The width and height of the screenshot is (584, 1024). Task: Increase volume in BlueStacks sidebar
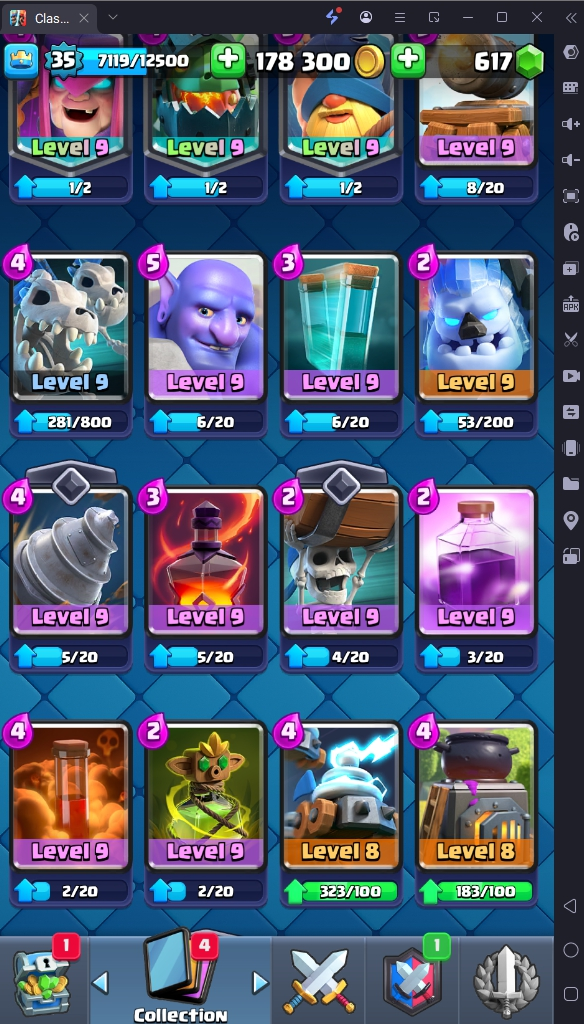(570, 124)
